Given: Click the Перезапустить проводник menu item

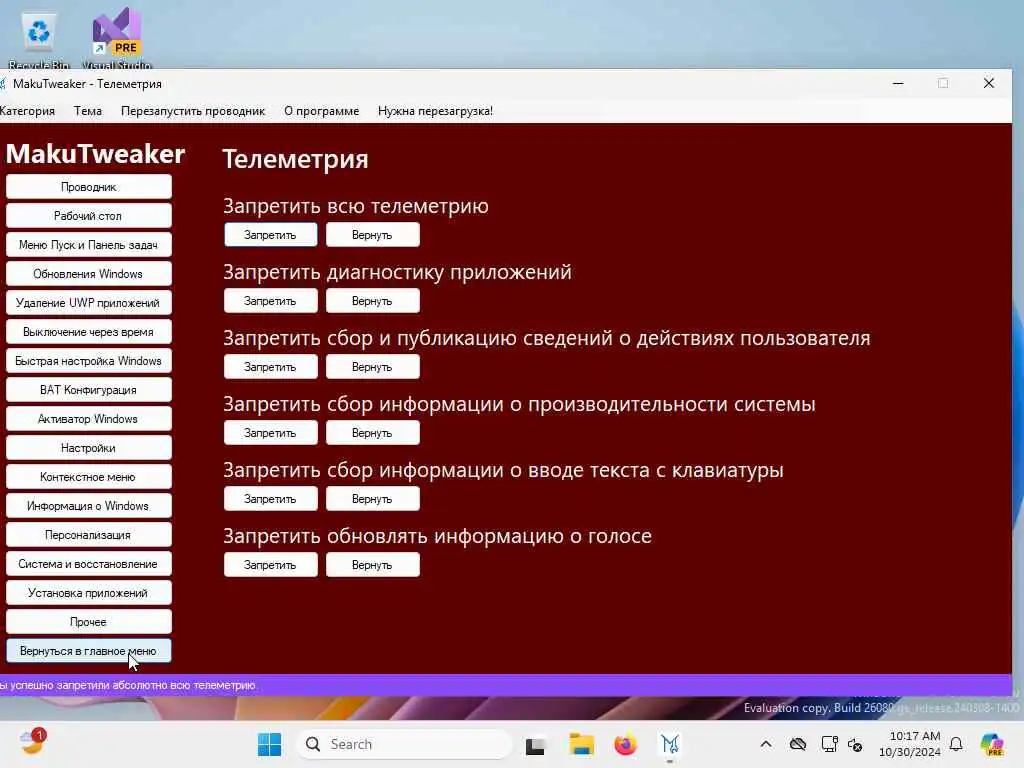Looking at the screenshot, I should tap(193, 111).
